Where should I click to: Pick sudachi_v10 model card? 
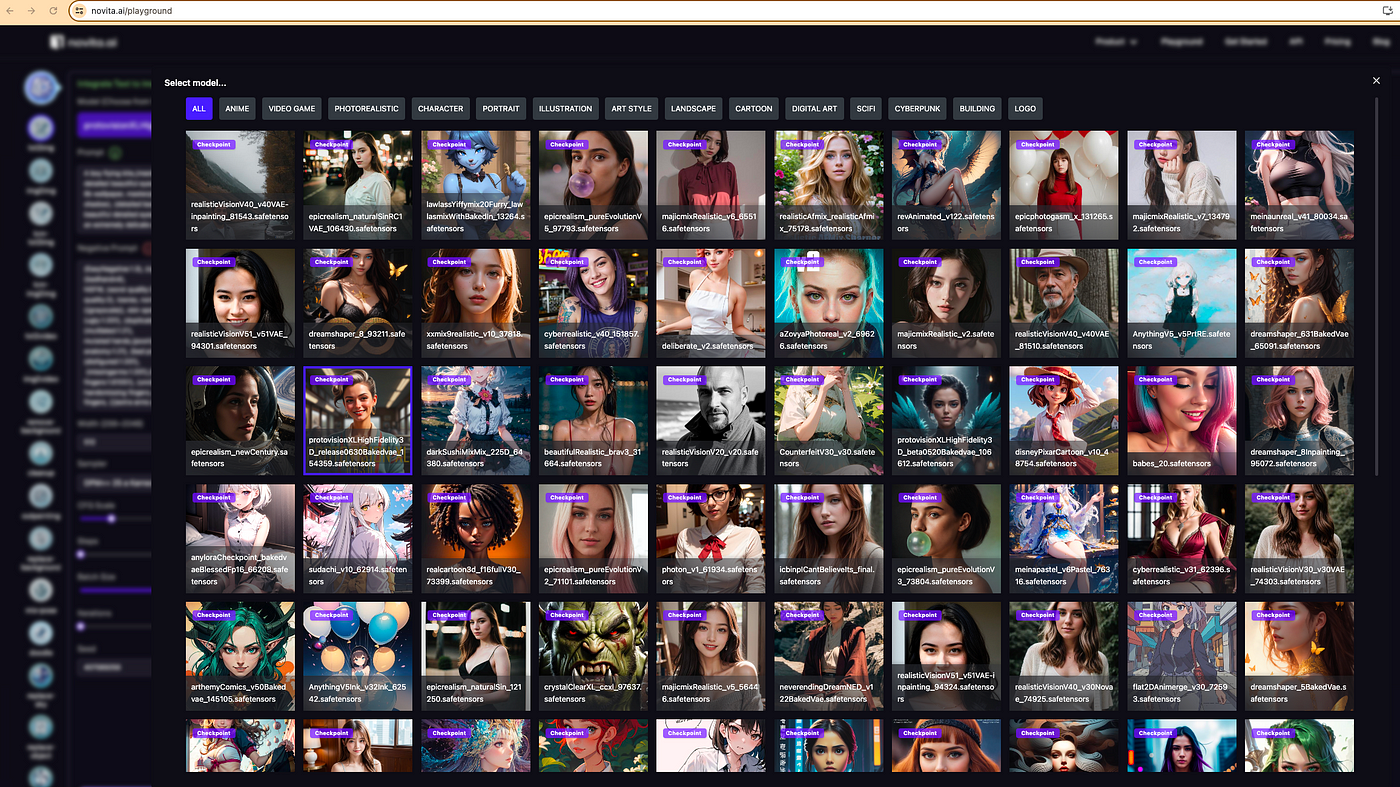(358, 538)
